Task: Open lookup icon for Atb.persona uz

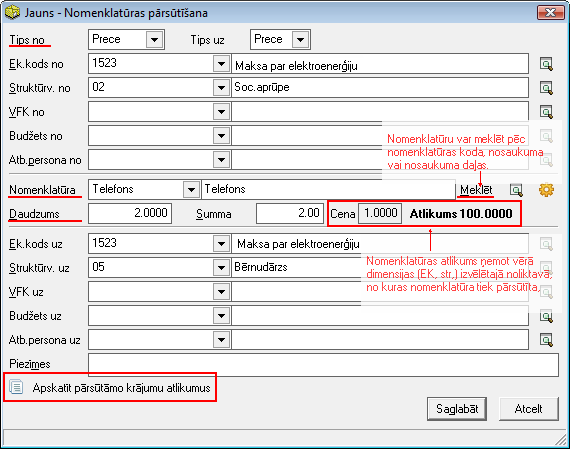Action: coord(546,340)
